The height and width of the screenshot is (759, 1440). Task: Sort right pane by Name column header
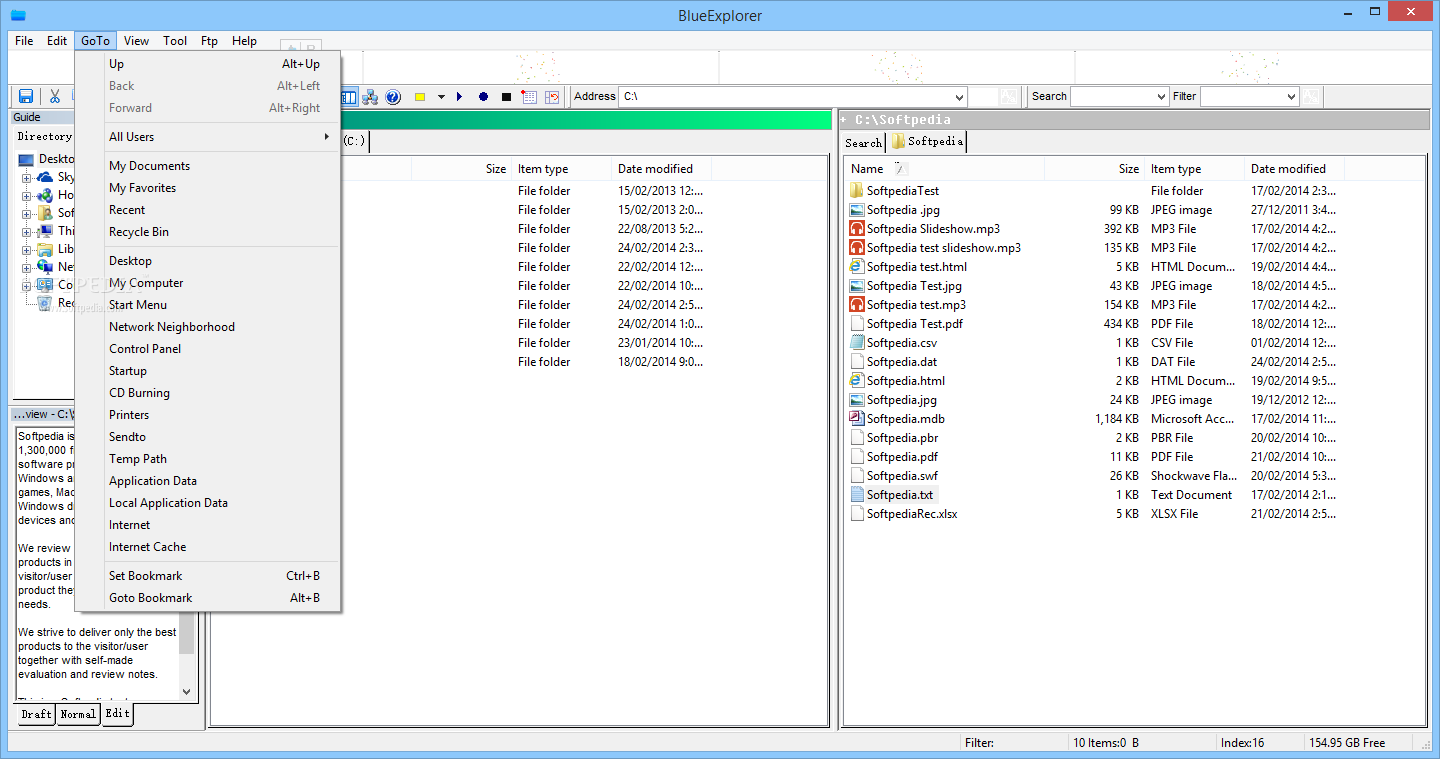pyautogui.click(x=944, y=169)
